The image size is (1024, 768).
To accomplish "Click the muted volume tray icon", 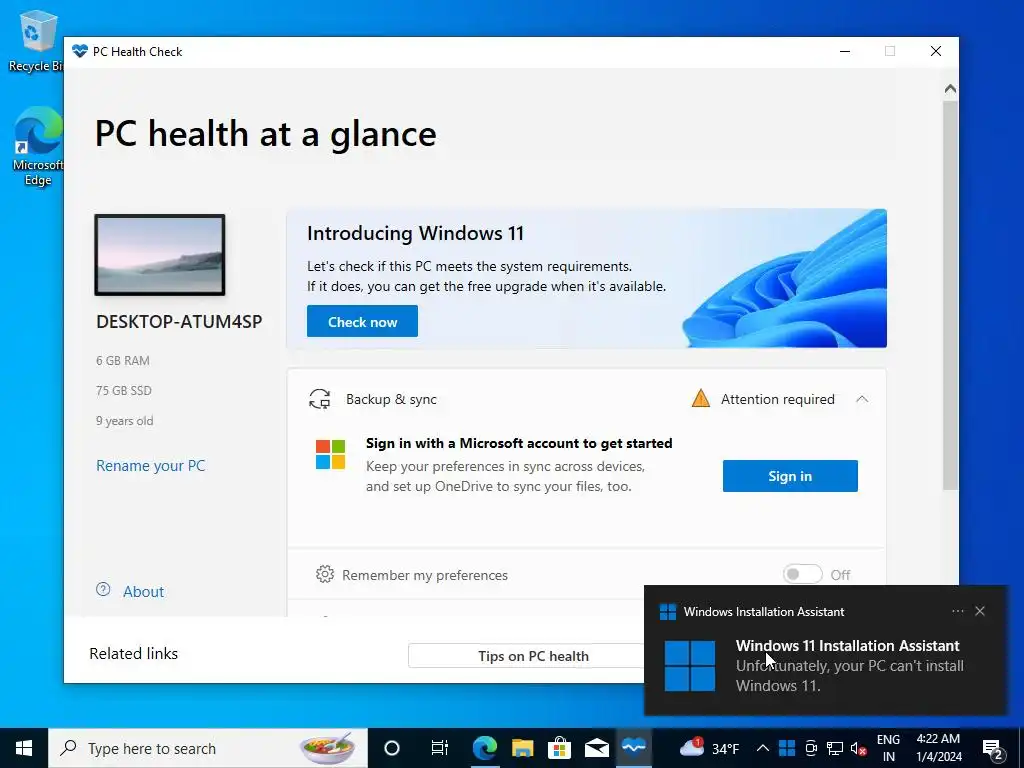I will tap(858, 748).
